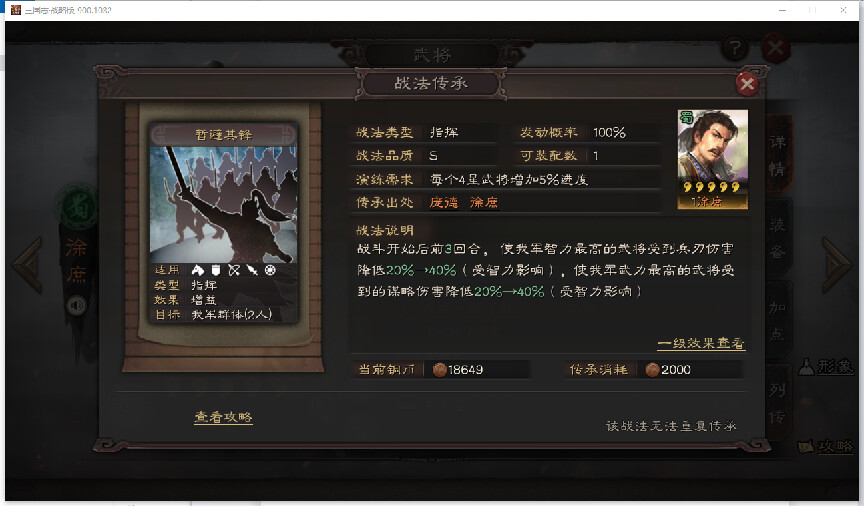Select 徐庶 in the inheritance source
This screenshot has width=864, height=506.
[484, 202]
